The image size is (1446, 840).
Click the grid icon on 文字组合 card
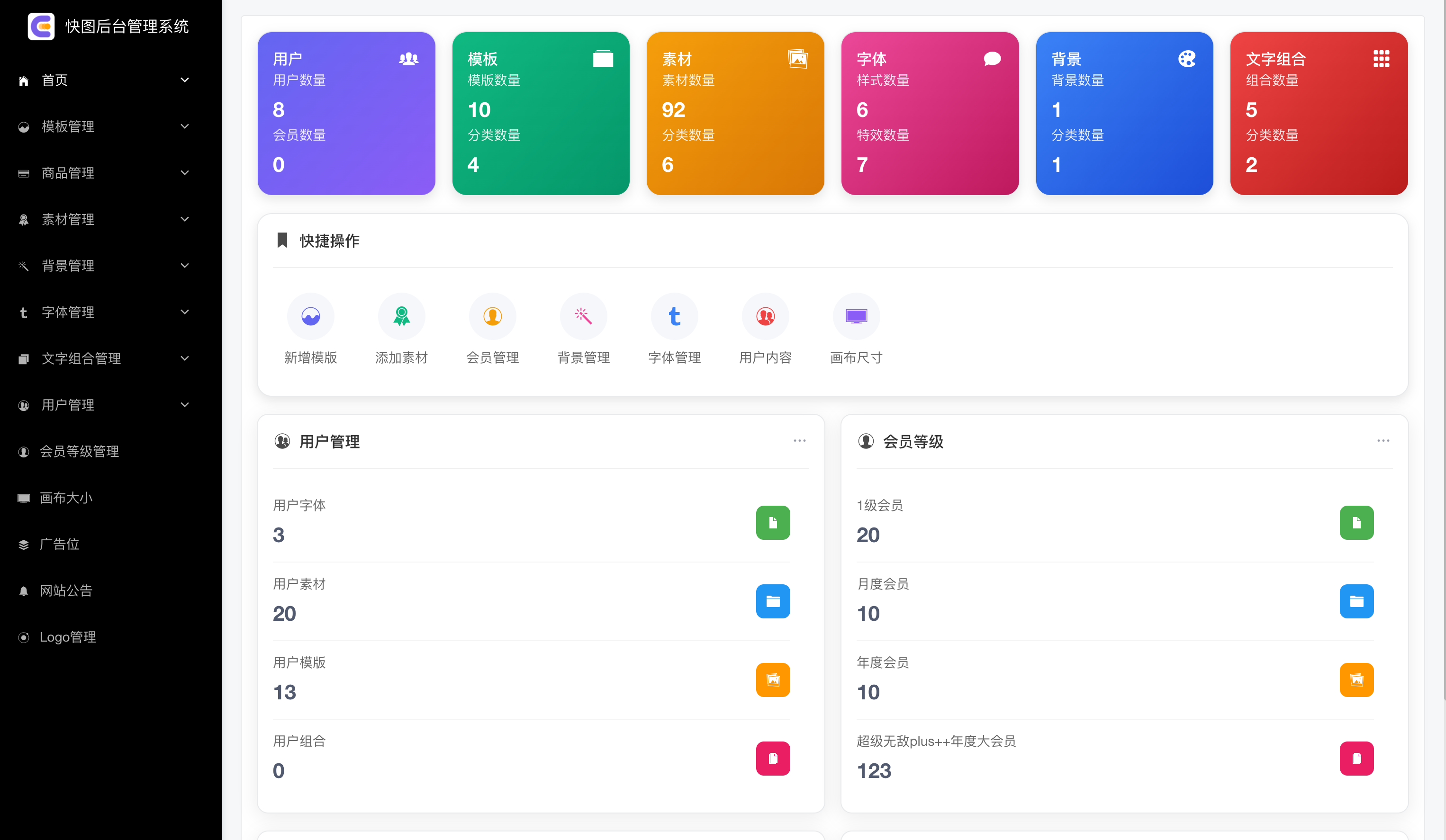1382,59
